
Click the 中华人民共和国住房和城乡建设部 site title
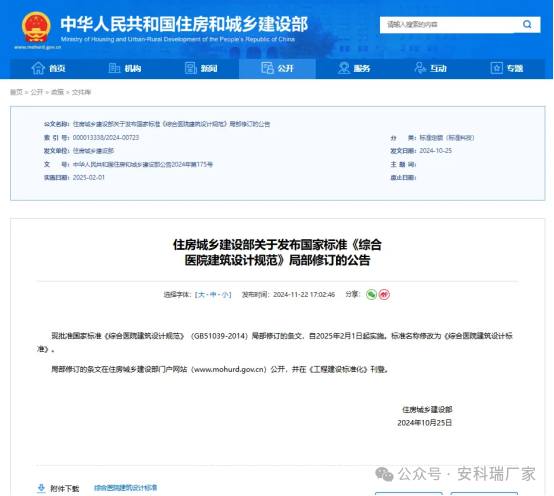coord(184,24)
